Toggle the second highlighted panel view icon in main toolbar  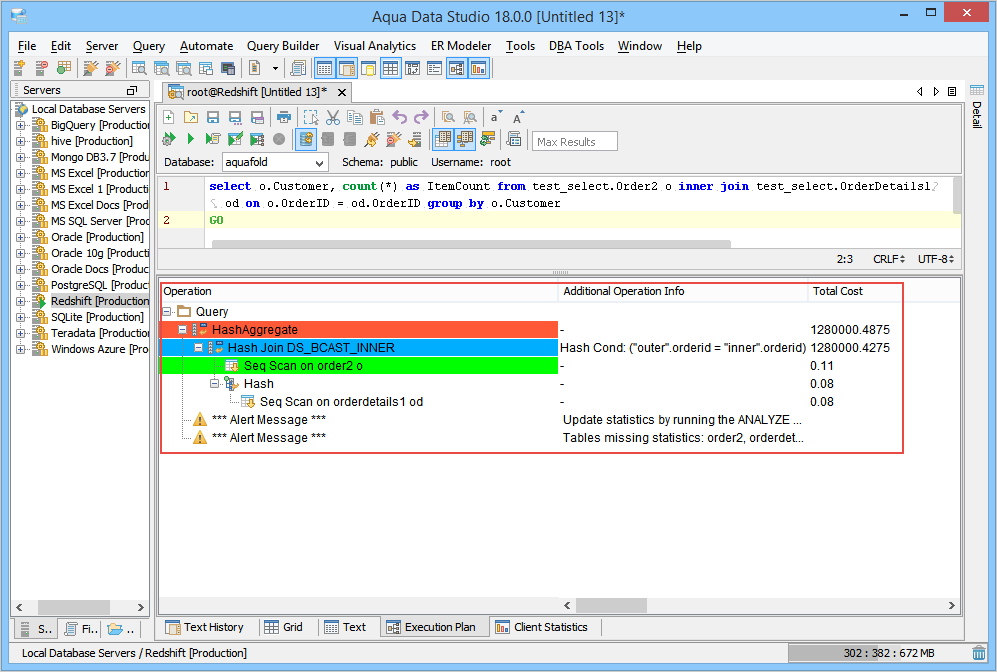coord(347,68)
